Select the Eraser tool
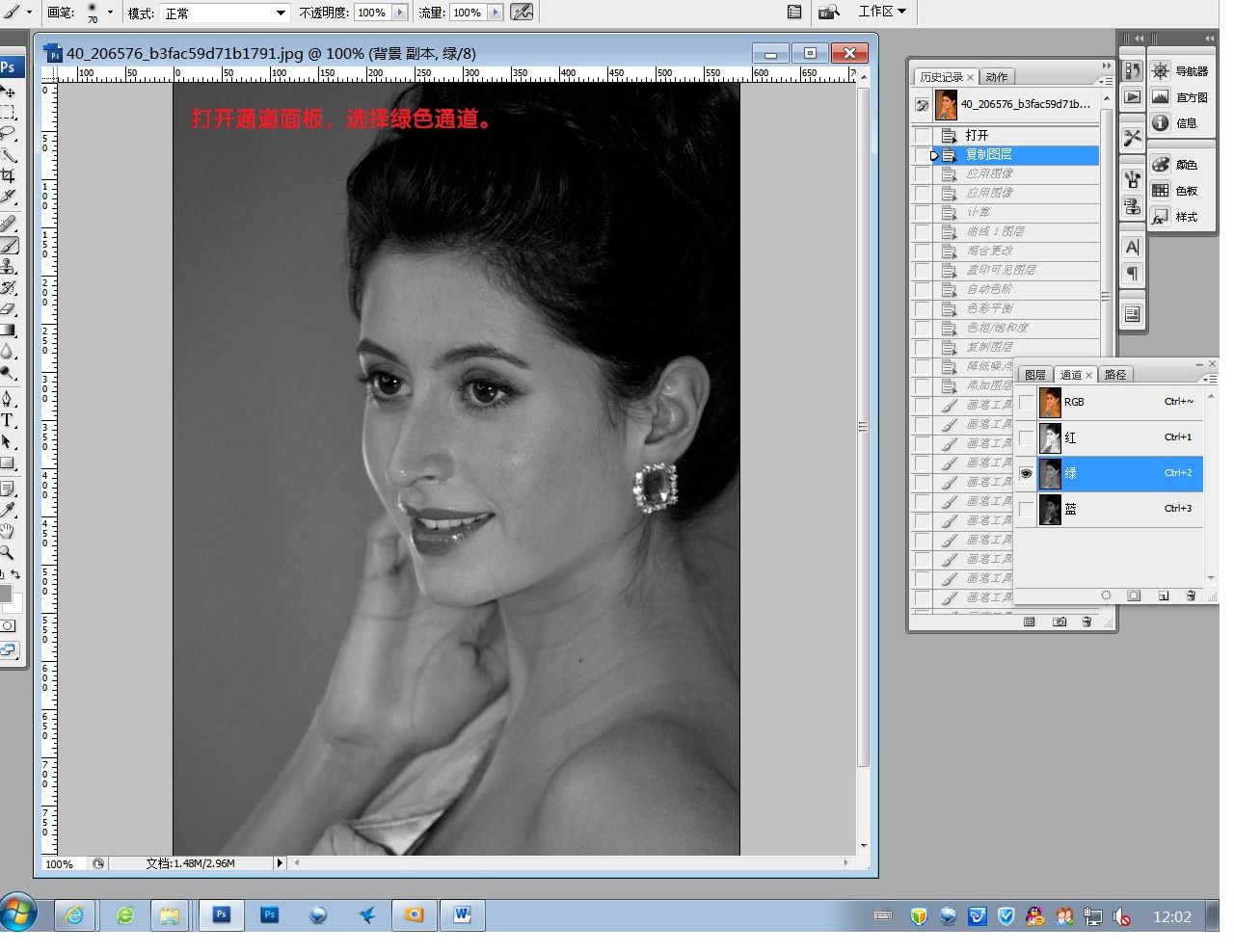This screenshot has height=952, width=1234. point(9,308)
